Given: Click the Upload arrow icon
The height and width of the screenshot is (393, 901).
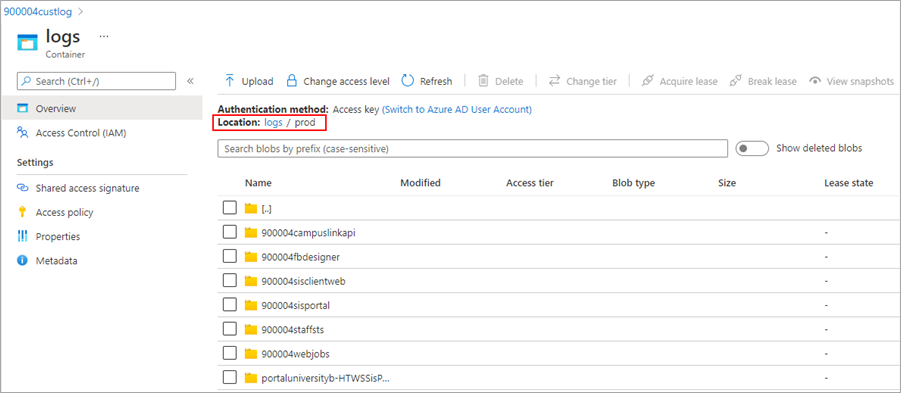Looking at the screenshot, I should (x=230, y=80).
